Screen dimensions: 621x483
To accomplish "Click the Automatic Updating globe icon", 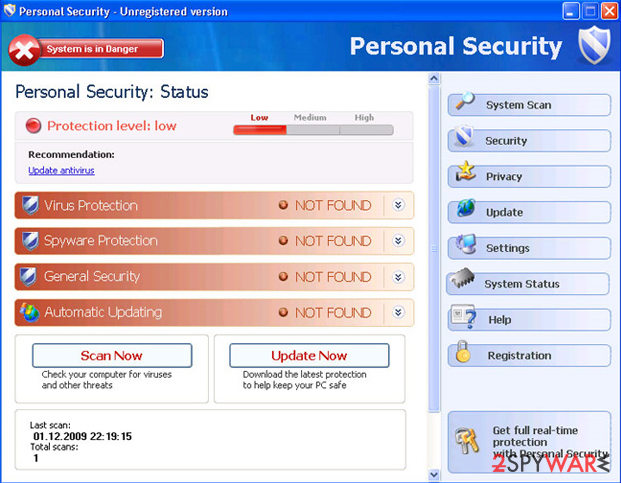I will pyautogui.click(x=30, y=312).
